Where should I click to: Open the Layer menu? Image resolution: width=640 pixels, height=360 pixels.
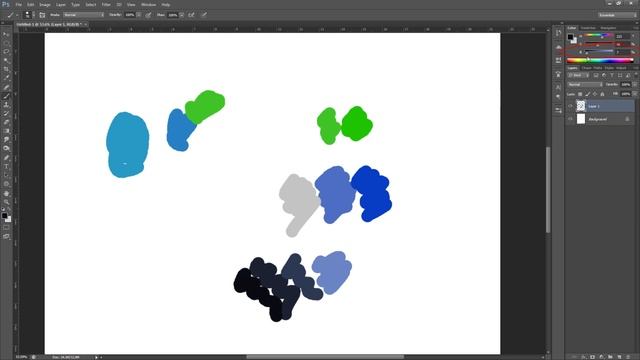pos(60,4)
